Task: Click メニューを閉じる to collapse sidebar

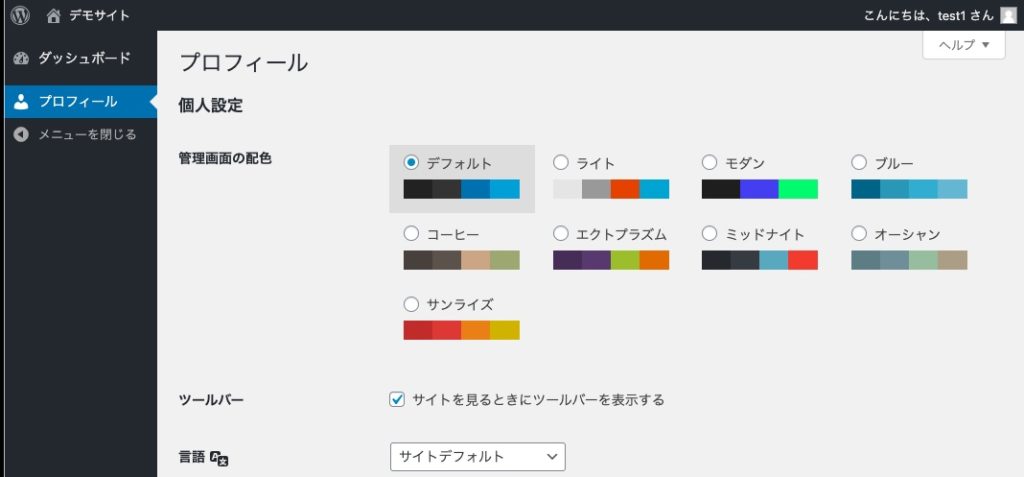Action: click(x=87, y=134)
